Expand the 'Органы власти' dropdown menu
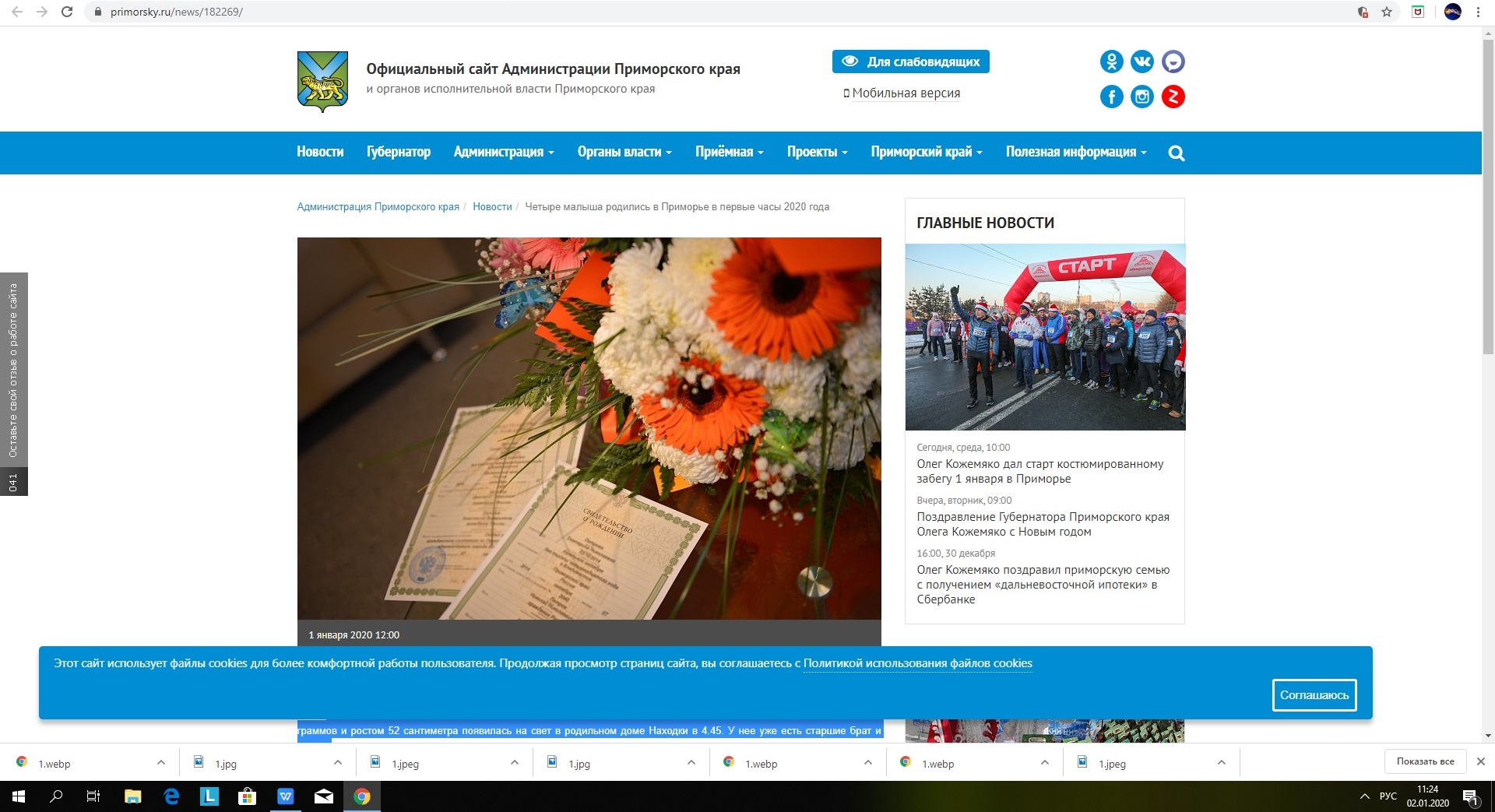1495x812 pixels. point(624,152)
